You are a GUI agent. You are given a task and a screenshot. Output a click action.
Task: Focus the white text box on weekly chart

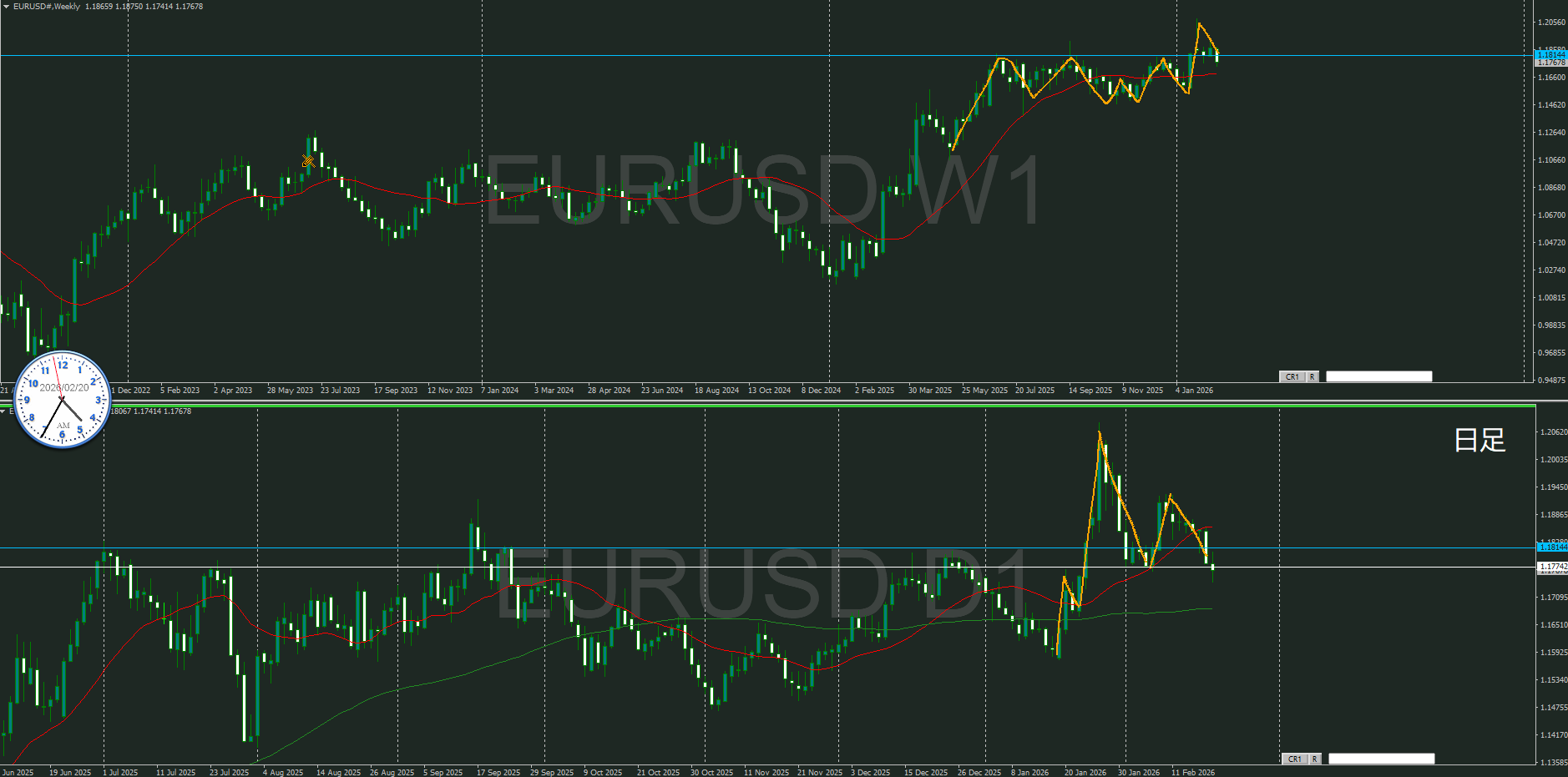[x=1378, y=377]
